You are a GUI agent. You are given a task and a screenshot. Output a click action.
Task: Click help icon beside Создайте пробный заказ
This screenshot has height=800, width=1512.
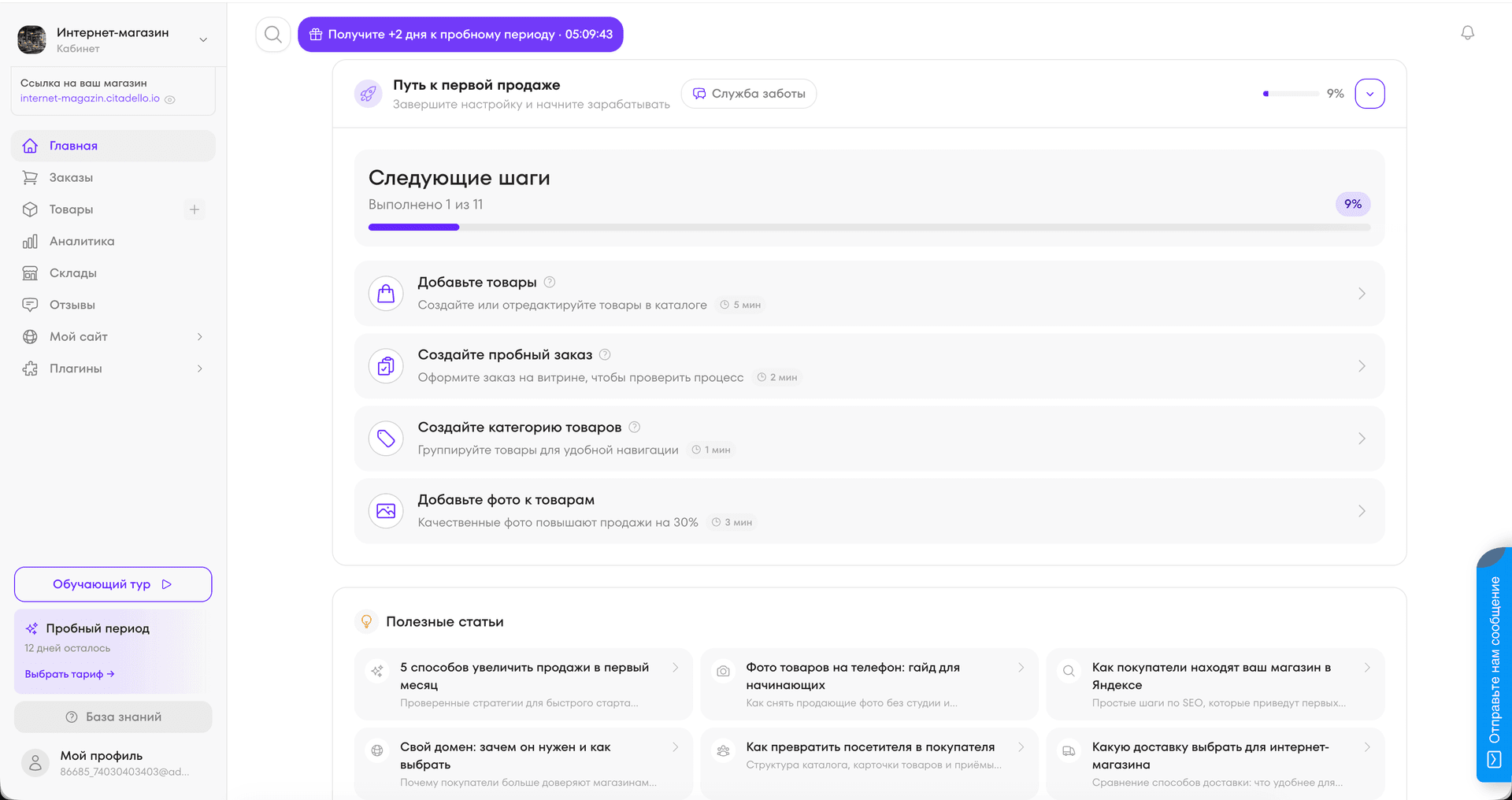coord(605,354)
